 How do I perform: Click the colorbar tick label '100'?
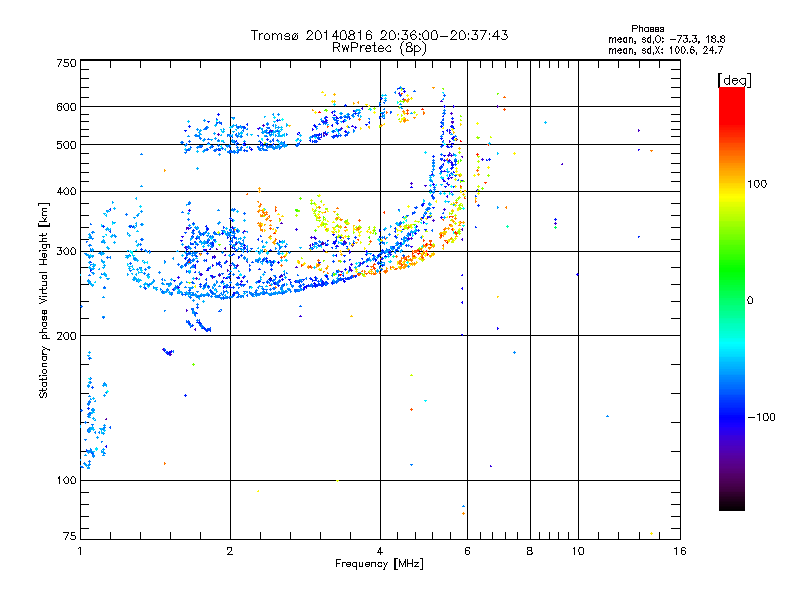pos(757,184)
